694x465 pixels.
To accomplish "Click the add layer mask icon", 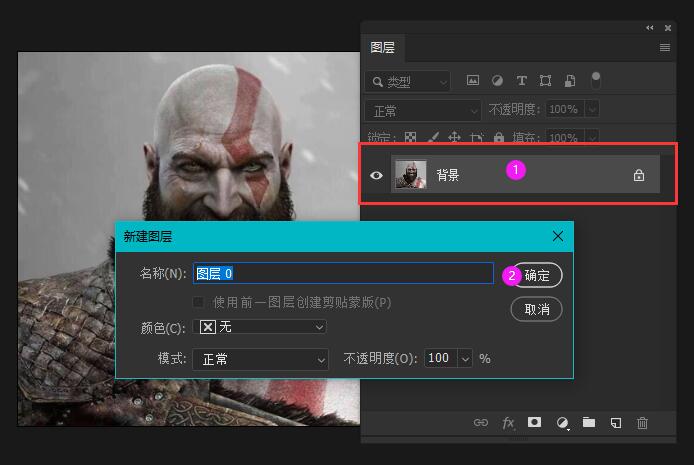I will [x=534, y=422].
